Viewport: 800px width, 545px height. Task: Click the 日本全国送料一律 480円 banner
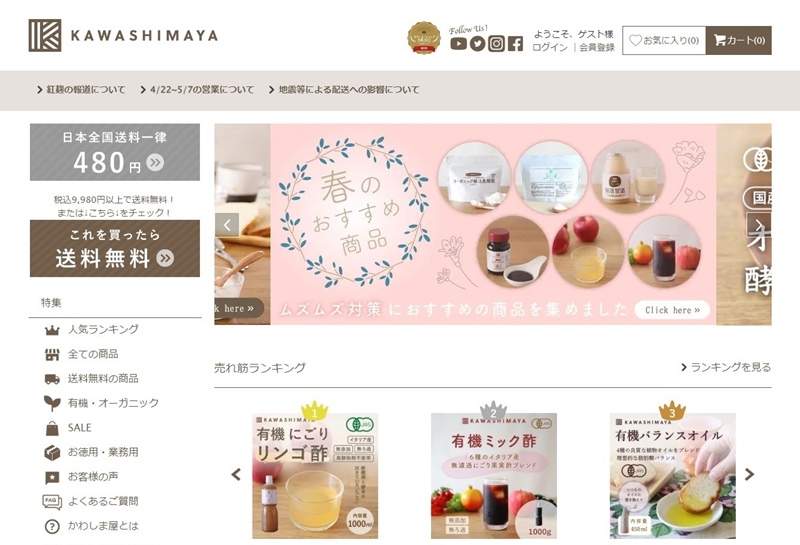115,152
